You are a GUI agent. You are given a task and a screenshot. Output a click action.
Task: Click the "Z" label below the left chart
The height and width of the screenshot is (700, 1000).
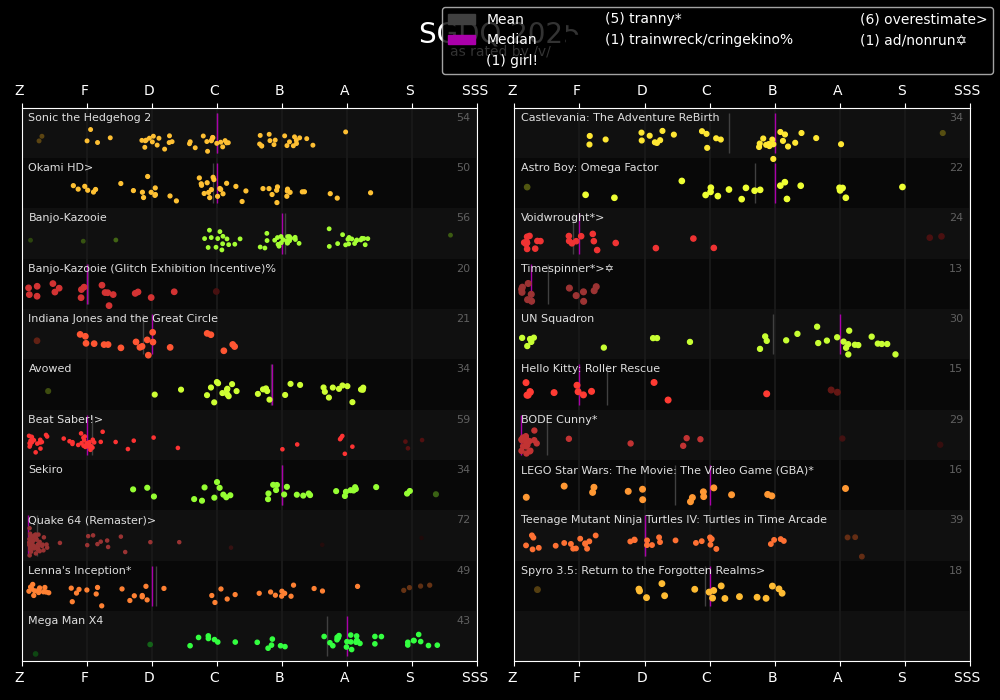pos(20,677)
